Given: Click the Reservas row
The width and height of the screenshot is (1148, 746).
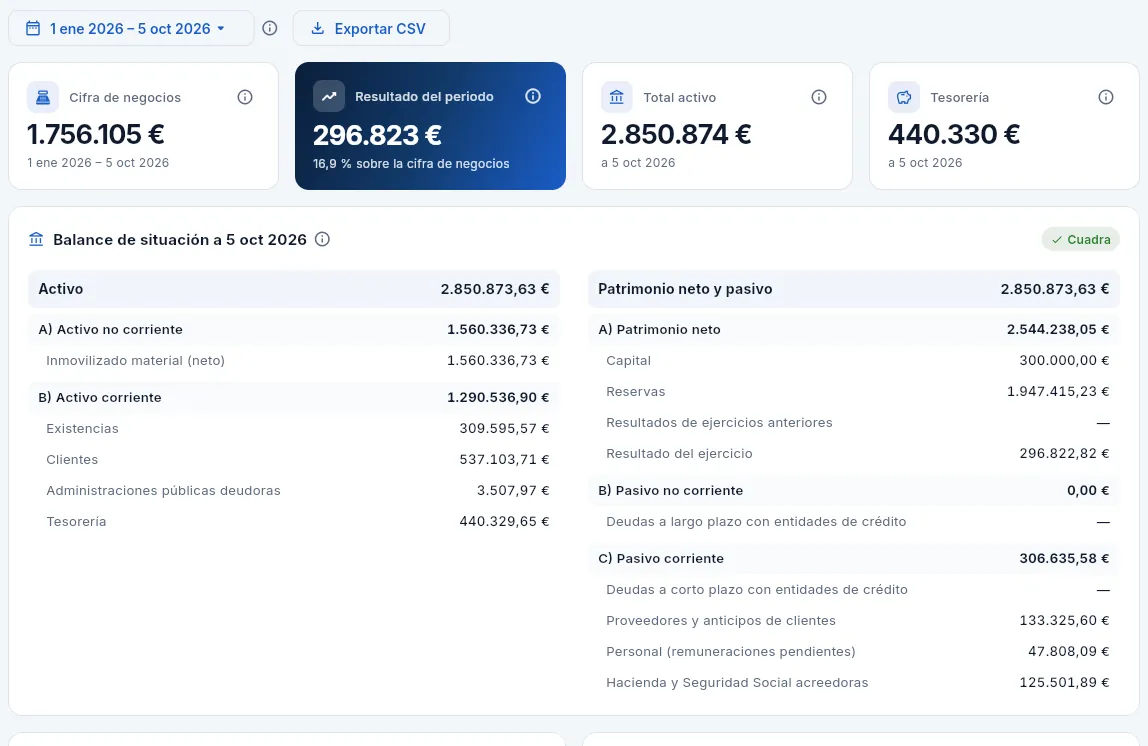Looking at the screenshot, I should [x=854, y=392].
